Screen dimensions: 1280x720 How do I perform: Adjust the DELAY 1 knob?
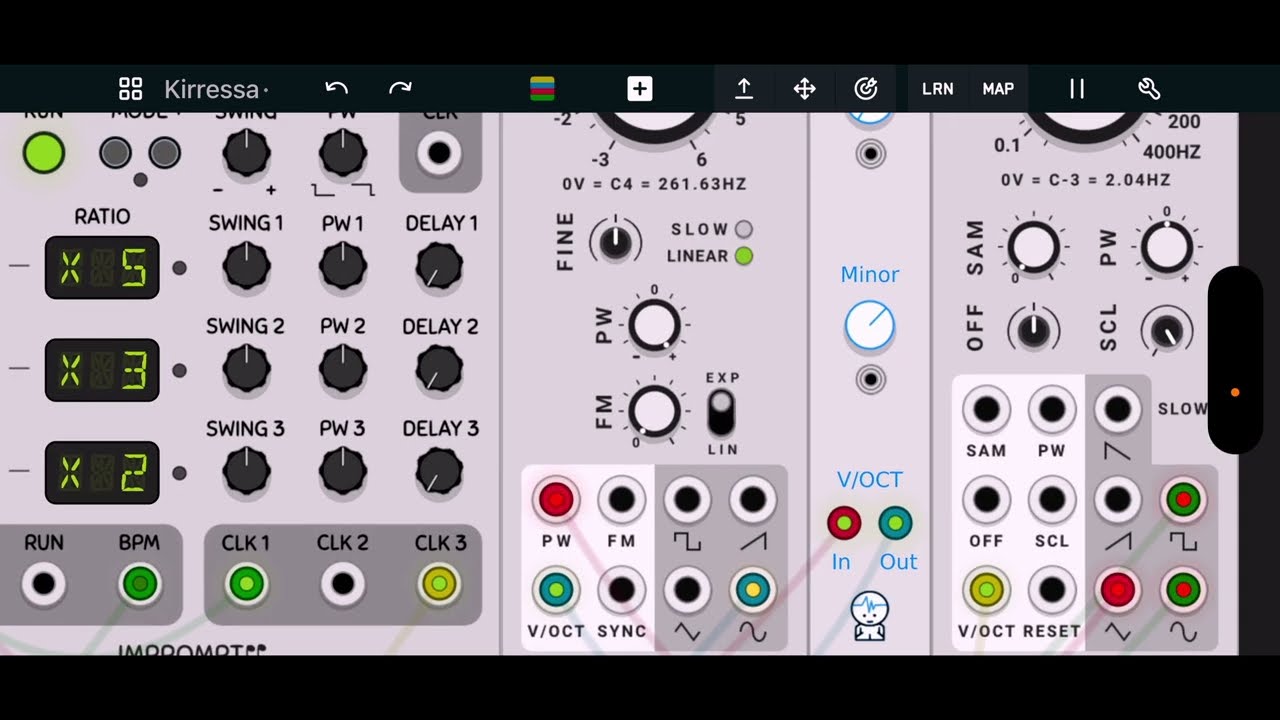(x=439, y=267)
